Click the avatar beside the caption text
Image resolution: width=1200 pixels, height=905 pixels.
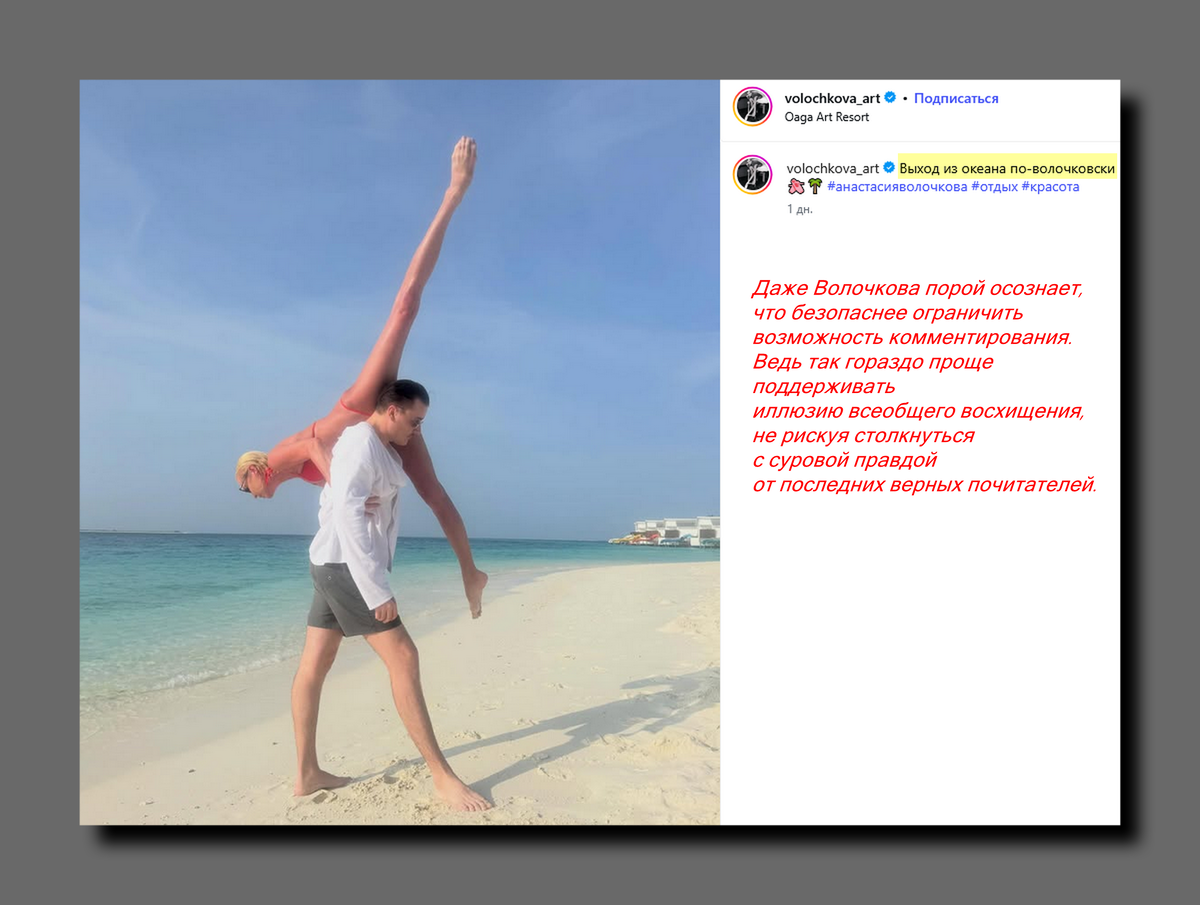tap(753, 175)
